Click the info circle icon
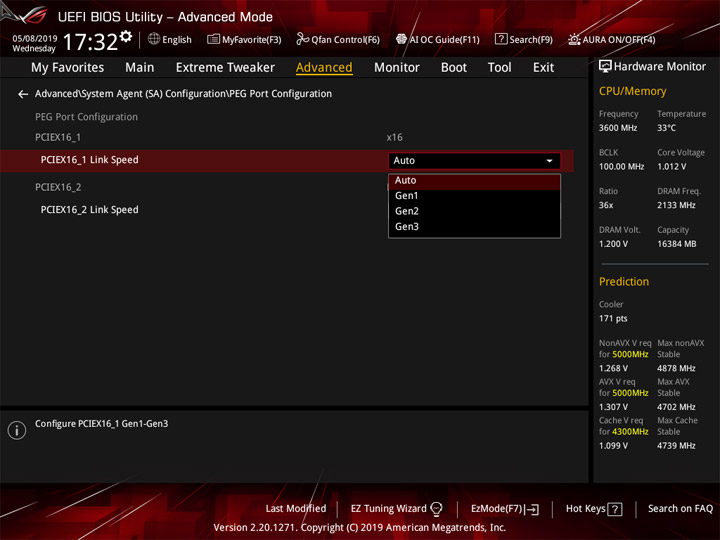This screenshot has width=720, height=540. [17, 430]
